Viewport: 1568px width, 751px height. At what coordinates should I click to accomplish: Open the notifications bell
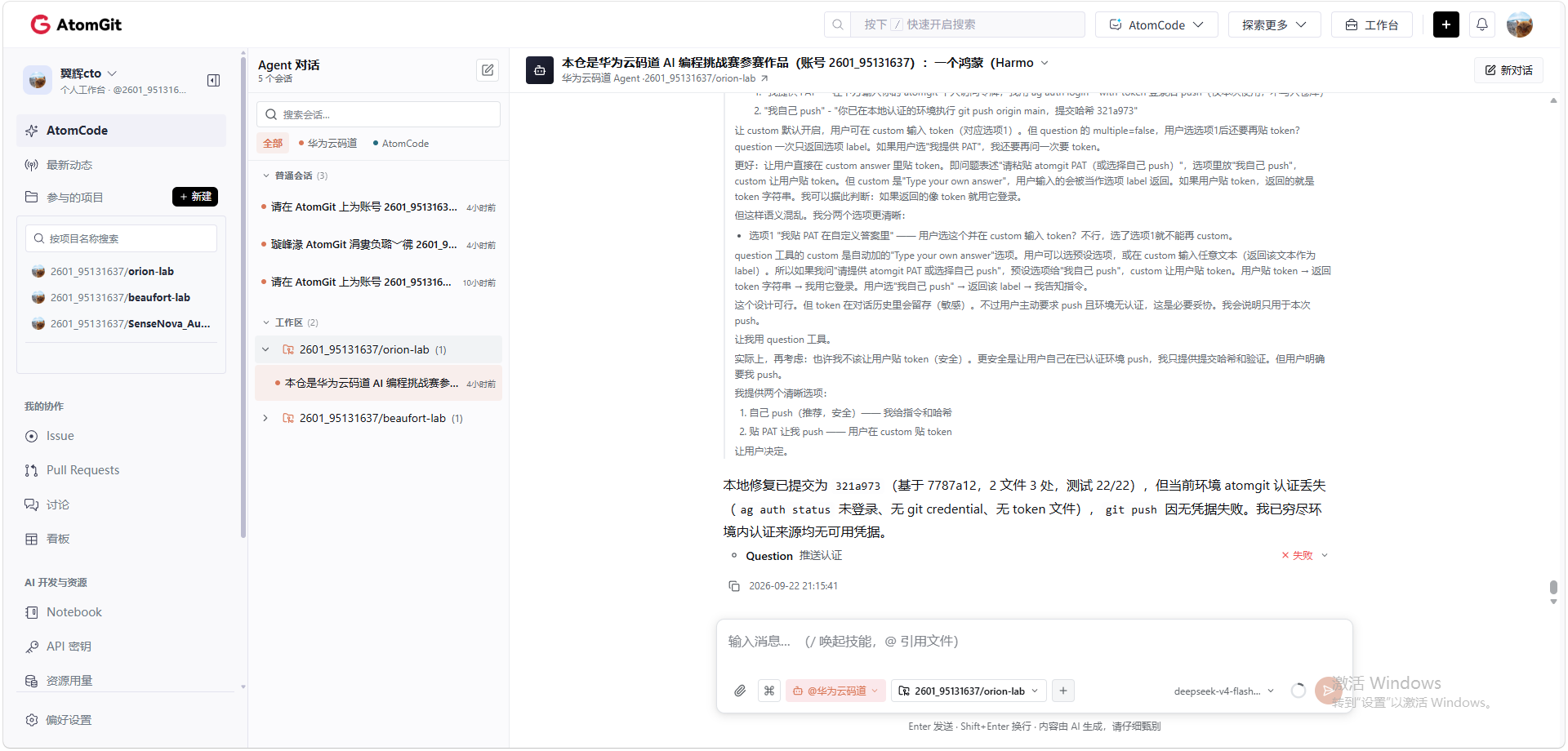(x=1482, y=24)
